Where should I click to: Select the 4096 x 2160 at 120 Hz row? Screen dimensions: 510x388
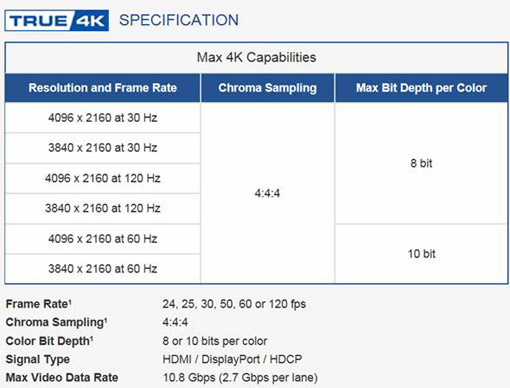tap(103, 178)
